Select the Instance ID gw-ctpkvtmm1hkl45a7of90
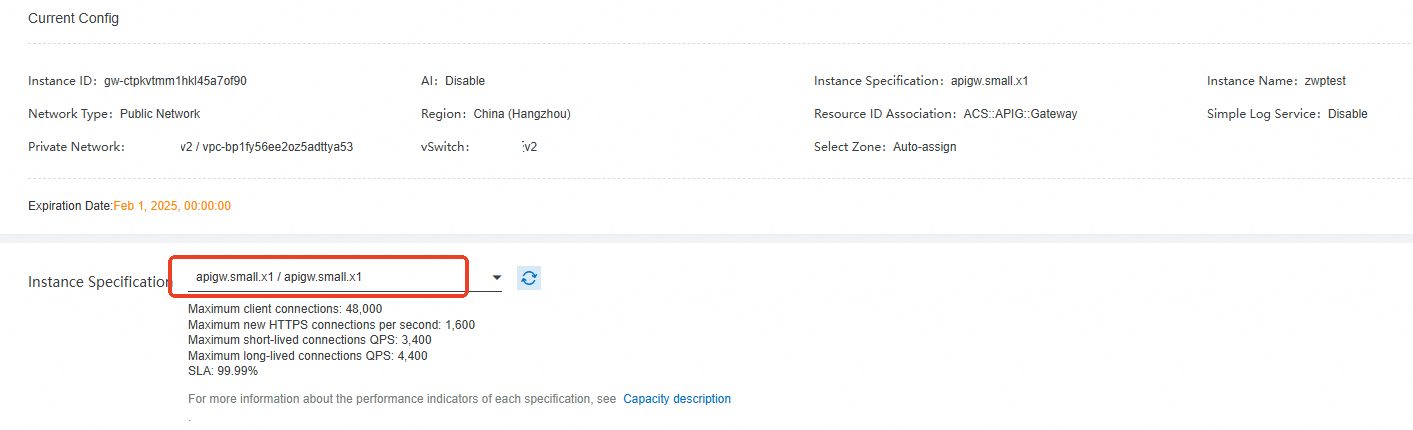 (x=175, y=81)
